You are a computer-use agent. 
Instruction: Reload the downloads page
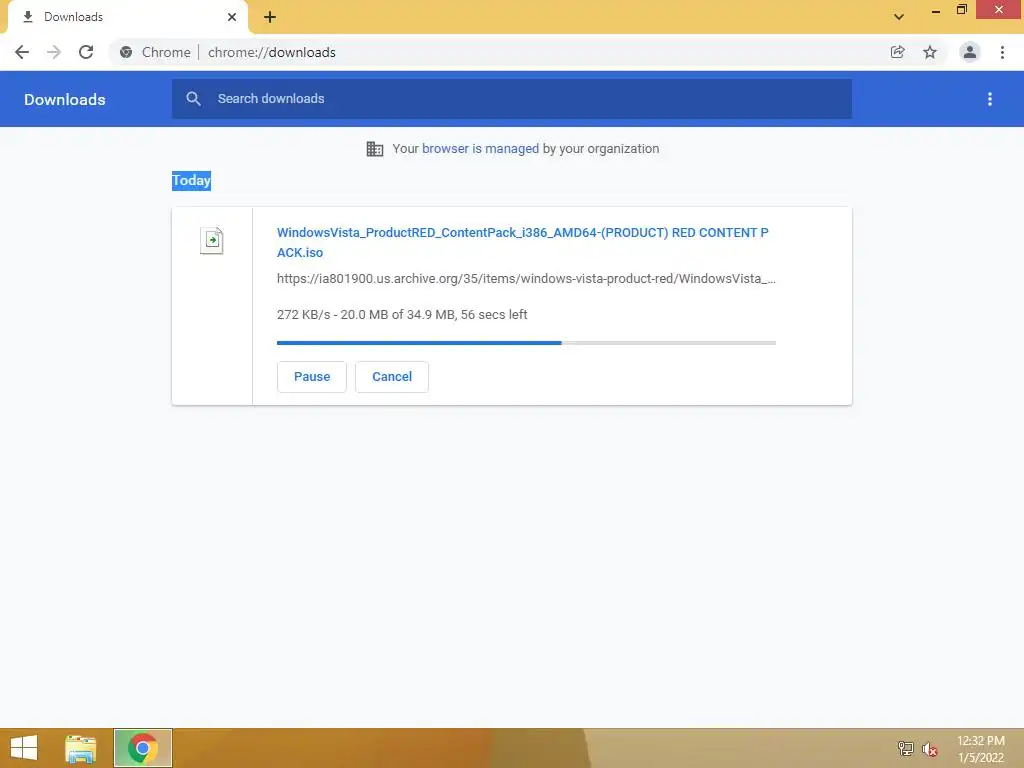(86, 52)
